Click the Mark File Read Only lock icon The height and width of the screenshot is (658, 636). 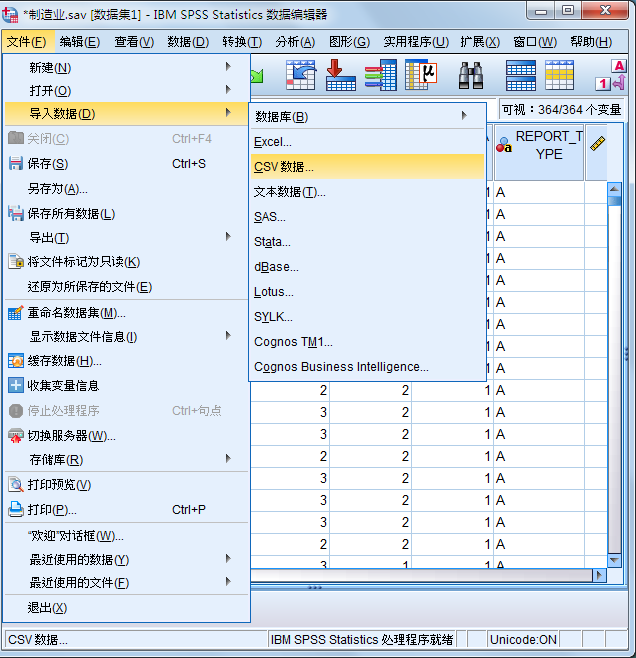16,261
